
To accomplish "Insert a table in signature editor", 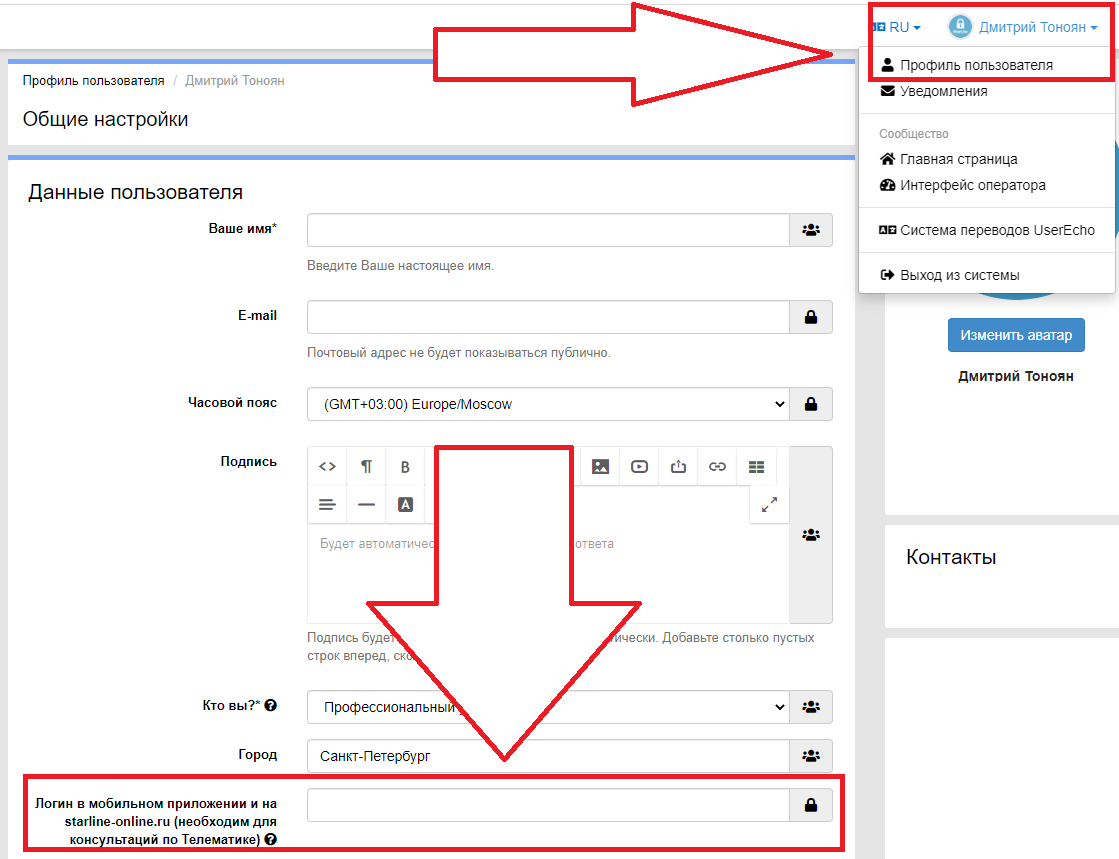I will [x=756, y=466].
